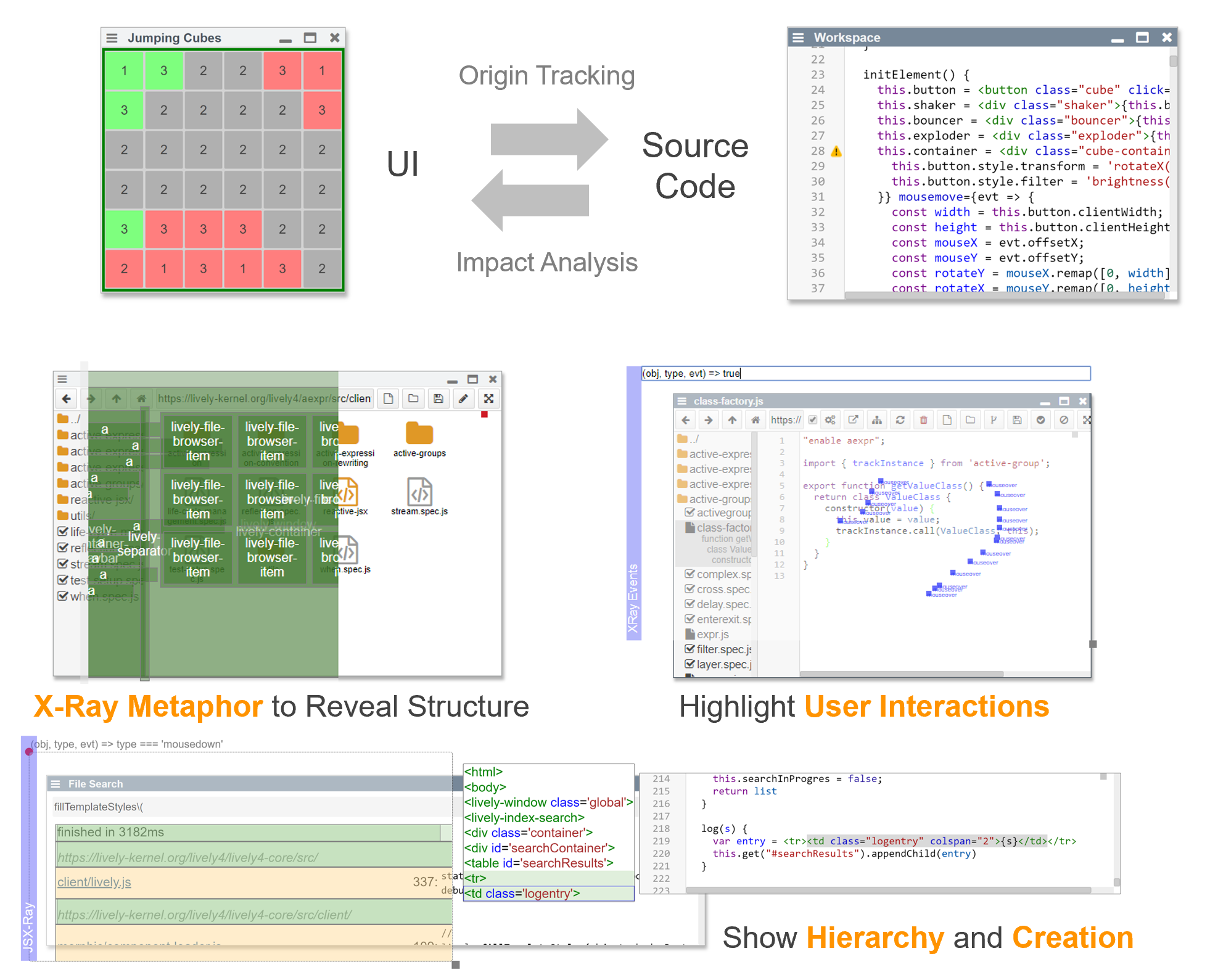Image resolution: width=1210 pixels, height=980 pixels.
Task: Click the hierarchy sitemap icon in class-factory toolbar
Action: [876, 420]
